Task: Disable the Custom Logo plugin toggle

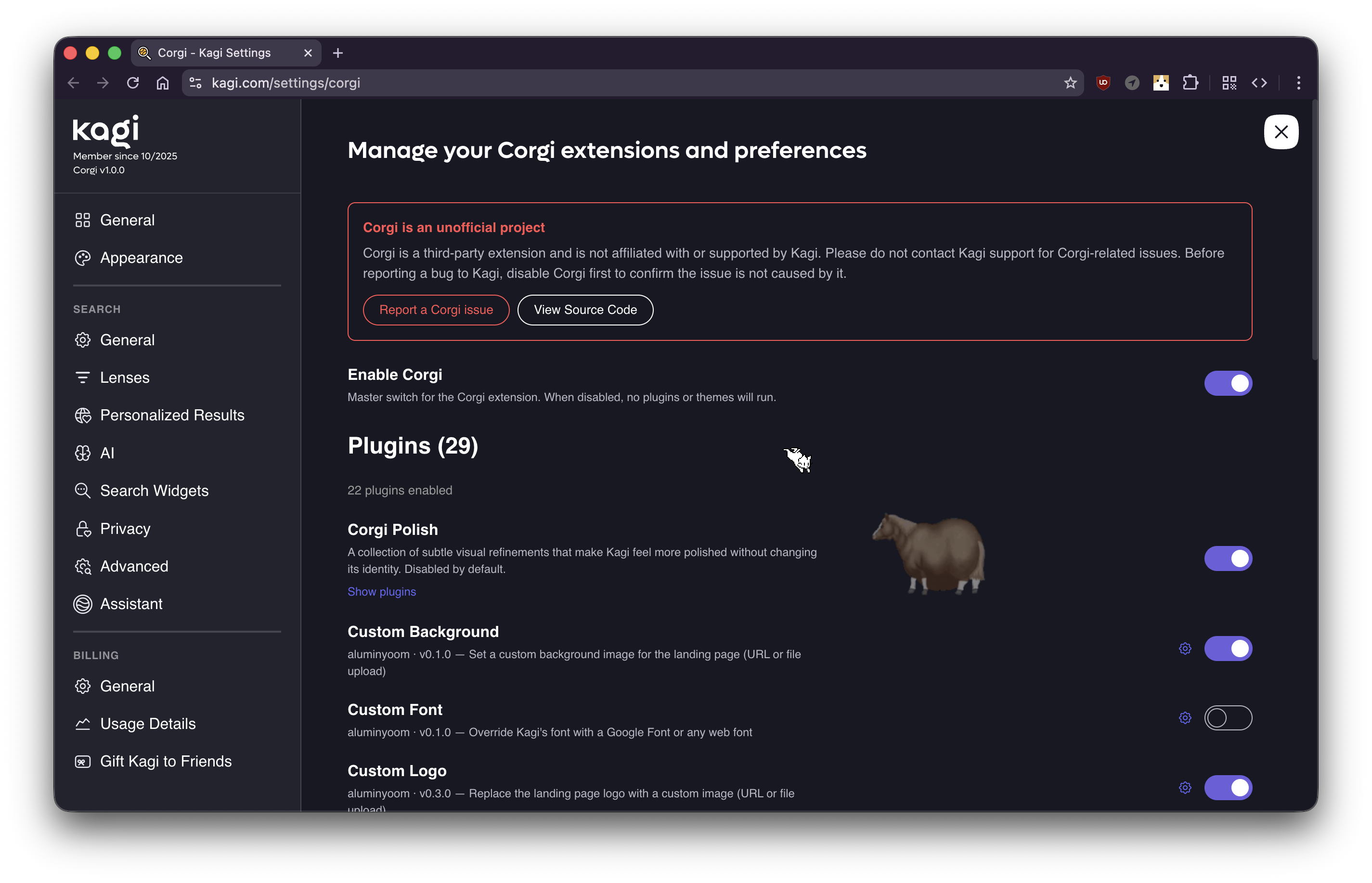Action: tap(1228, 788)
